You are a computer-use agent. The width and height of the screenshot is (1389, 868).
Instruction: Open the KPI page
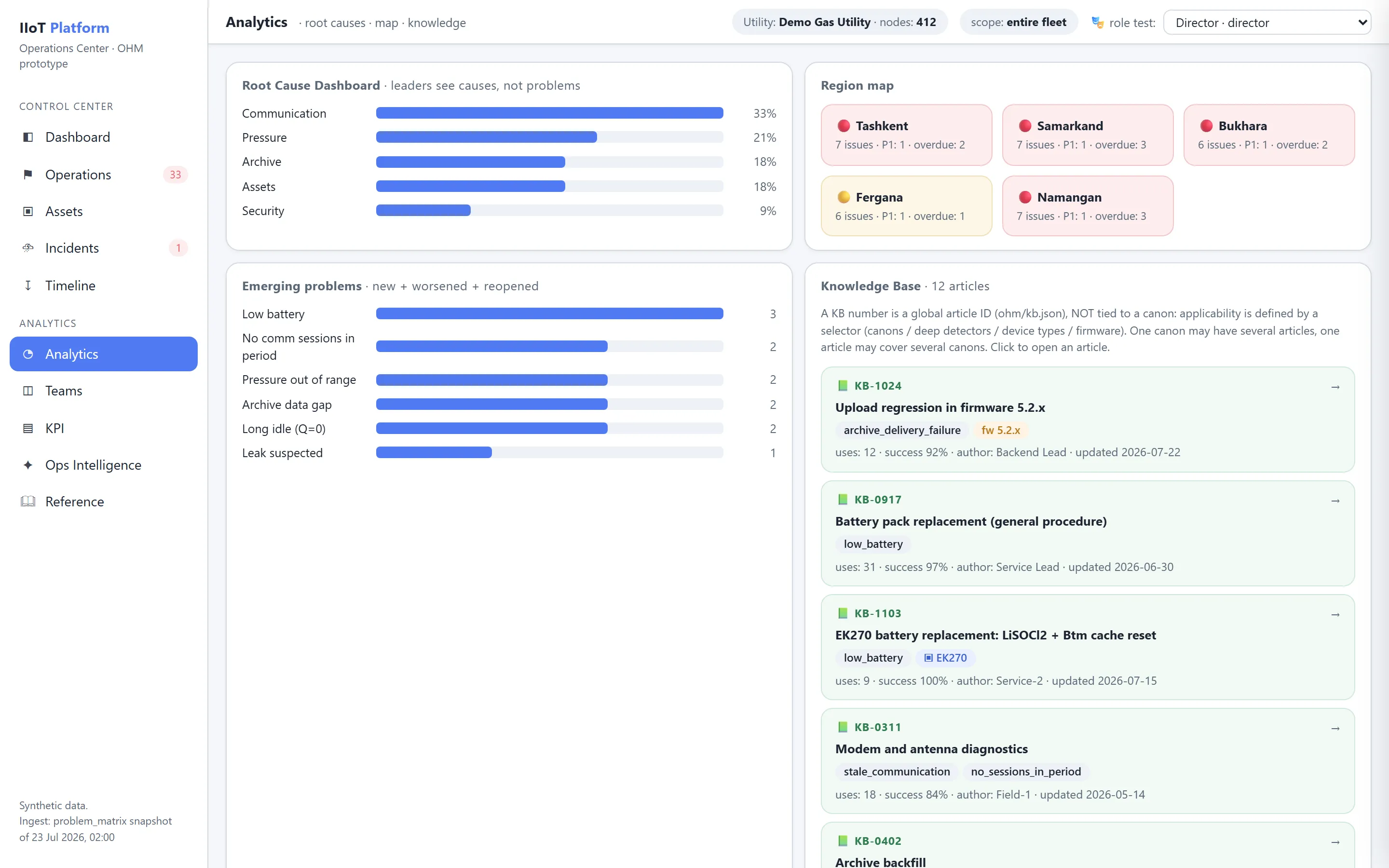coord(103,428)
